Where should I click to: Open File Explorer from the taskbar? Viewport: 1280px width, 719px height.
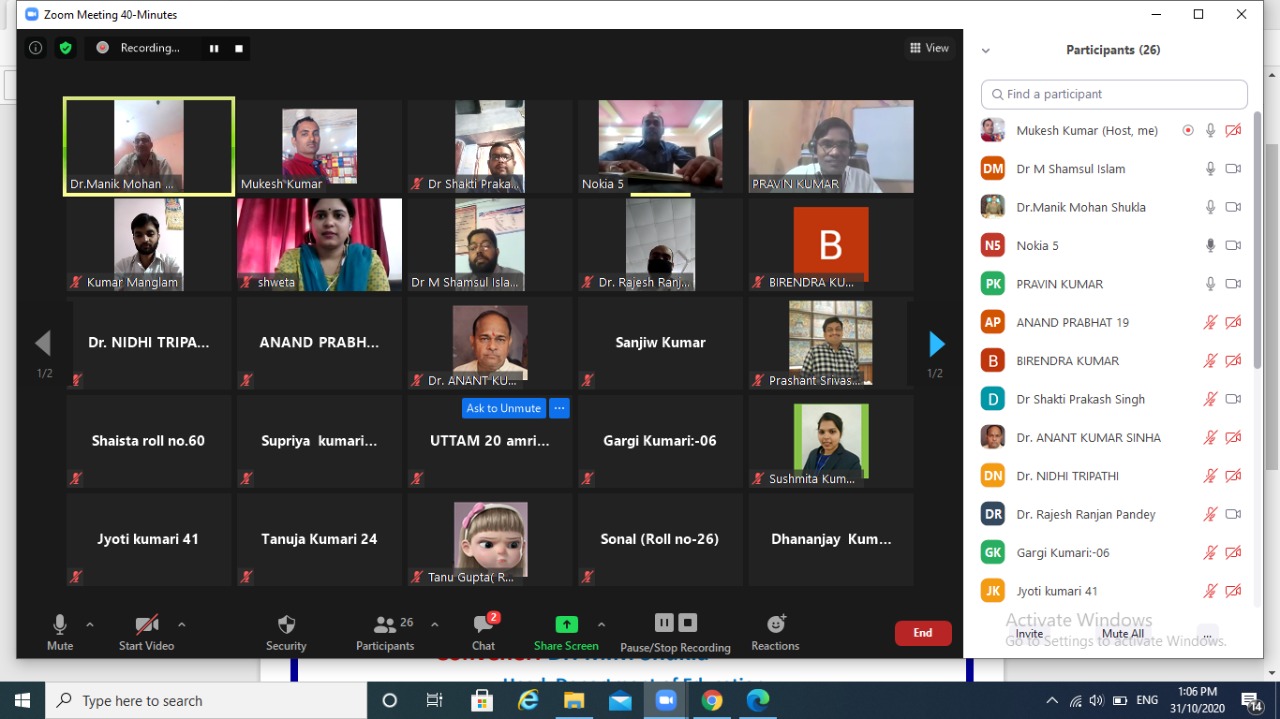tap(574, 700)
